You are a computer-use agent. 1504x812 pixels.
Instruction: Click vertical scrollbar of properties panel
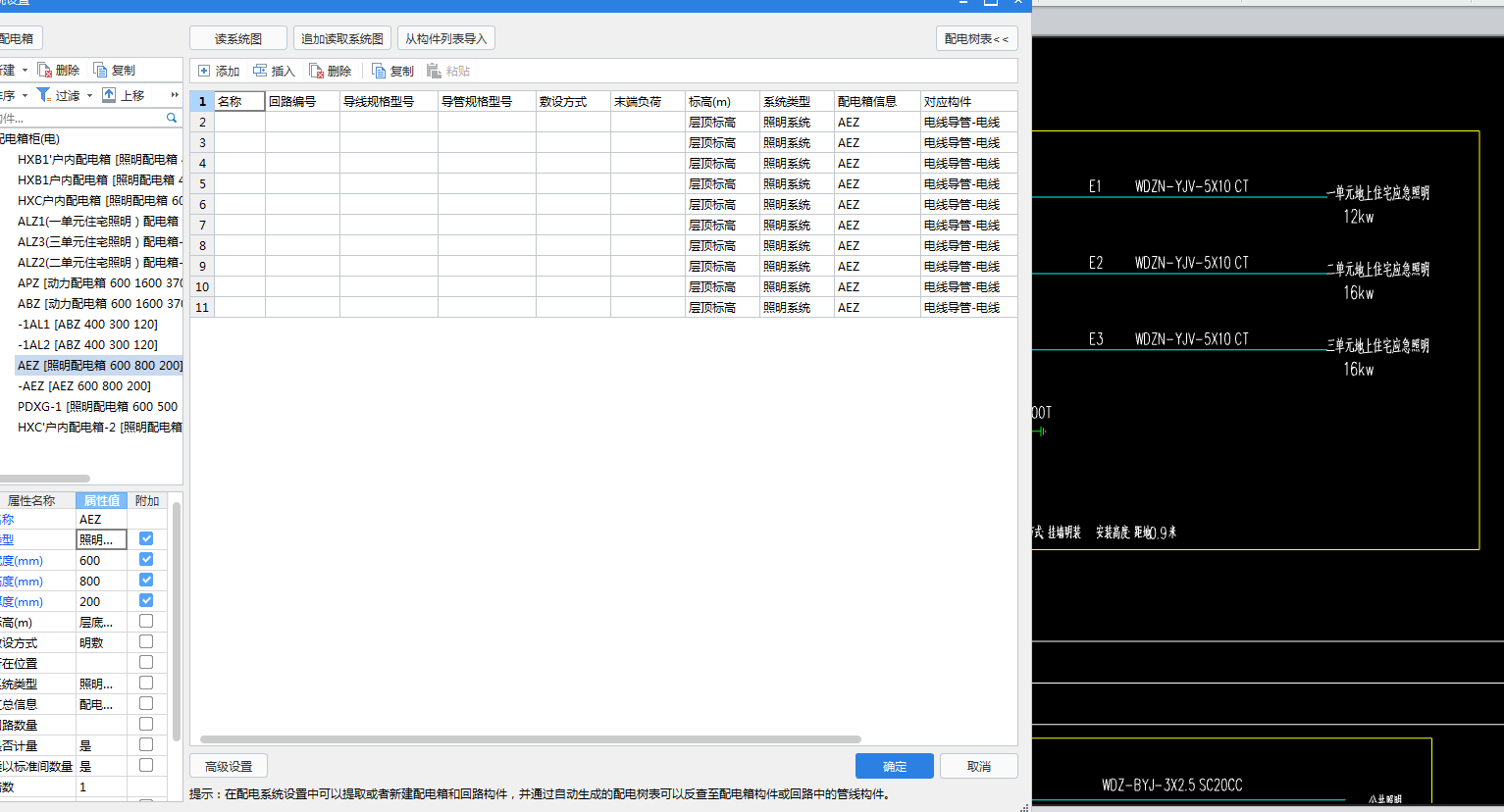pyautogui.click(x=177, y=622)
